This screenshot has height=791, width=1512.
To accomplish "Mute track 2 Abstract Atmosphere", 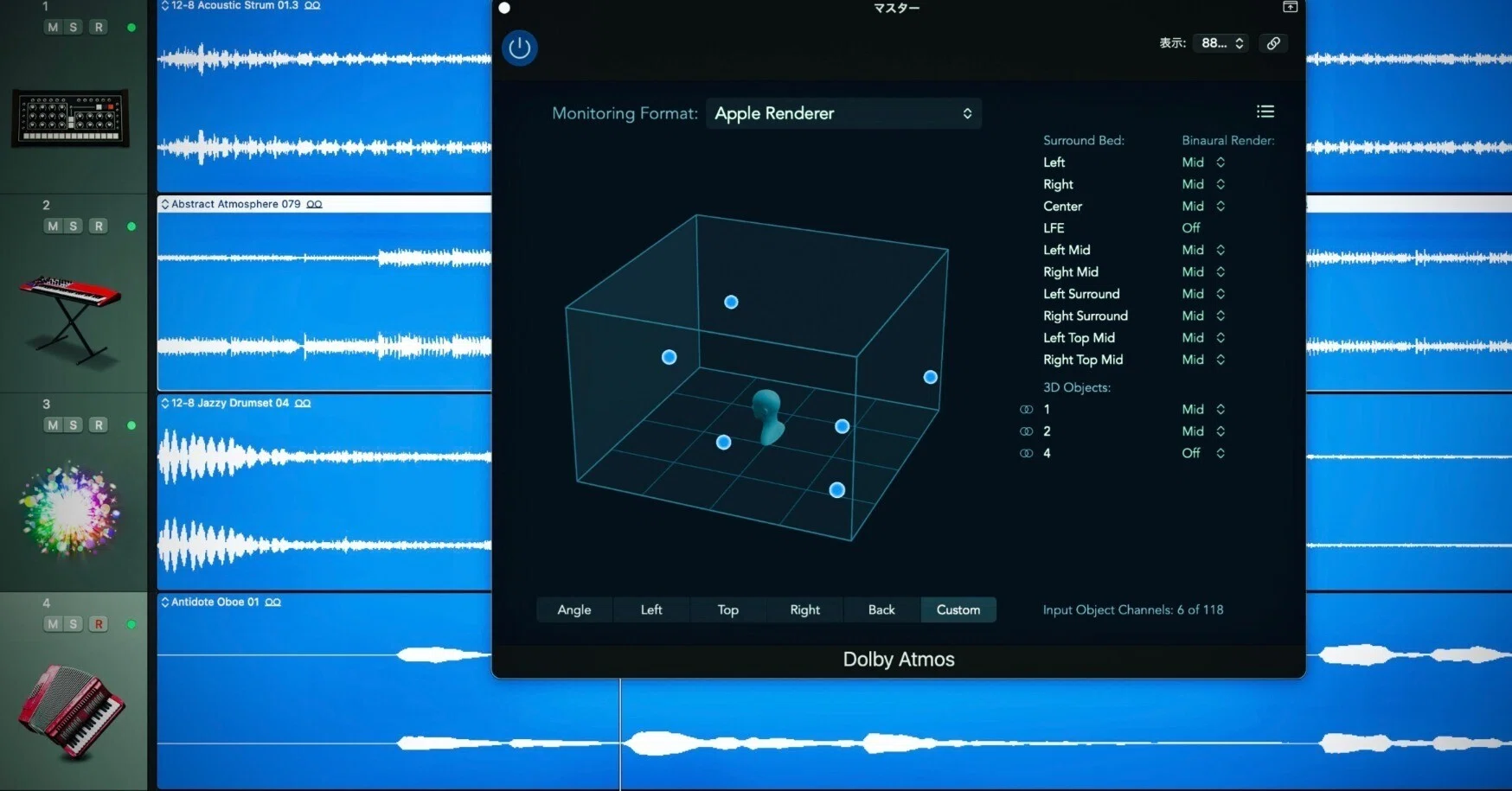I will 53,226.
